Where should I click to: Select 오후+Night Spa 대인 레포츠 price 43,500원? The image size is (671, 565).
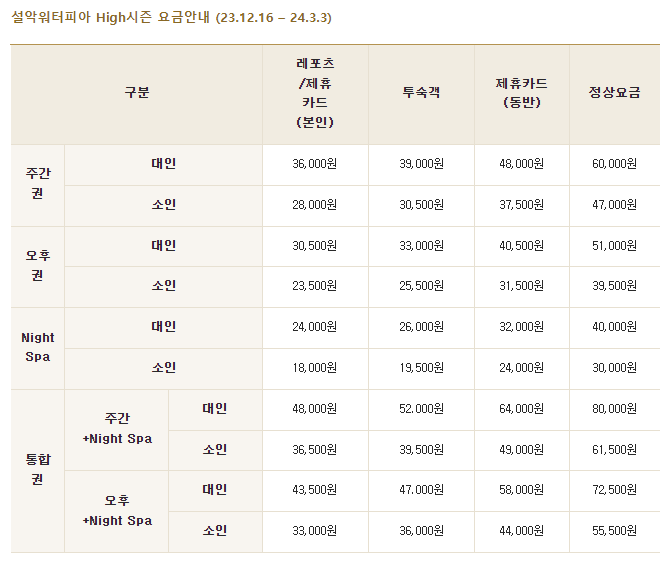[315, 490]
